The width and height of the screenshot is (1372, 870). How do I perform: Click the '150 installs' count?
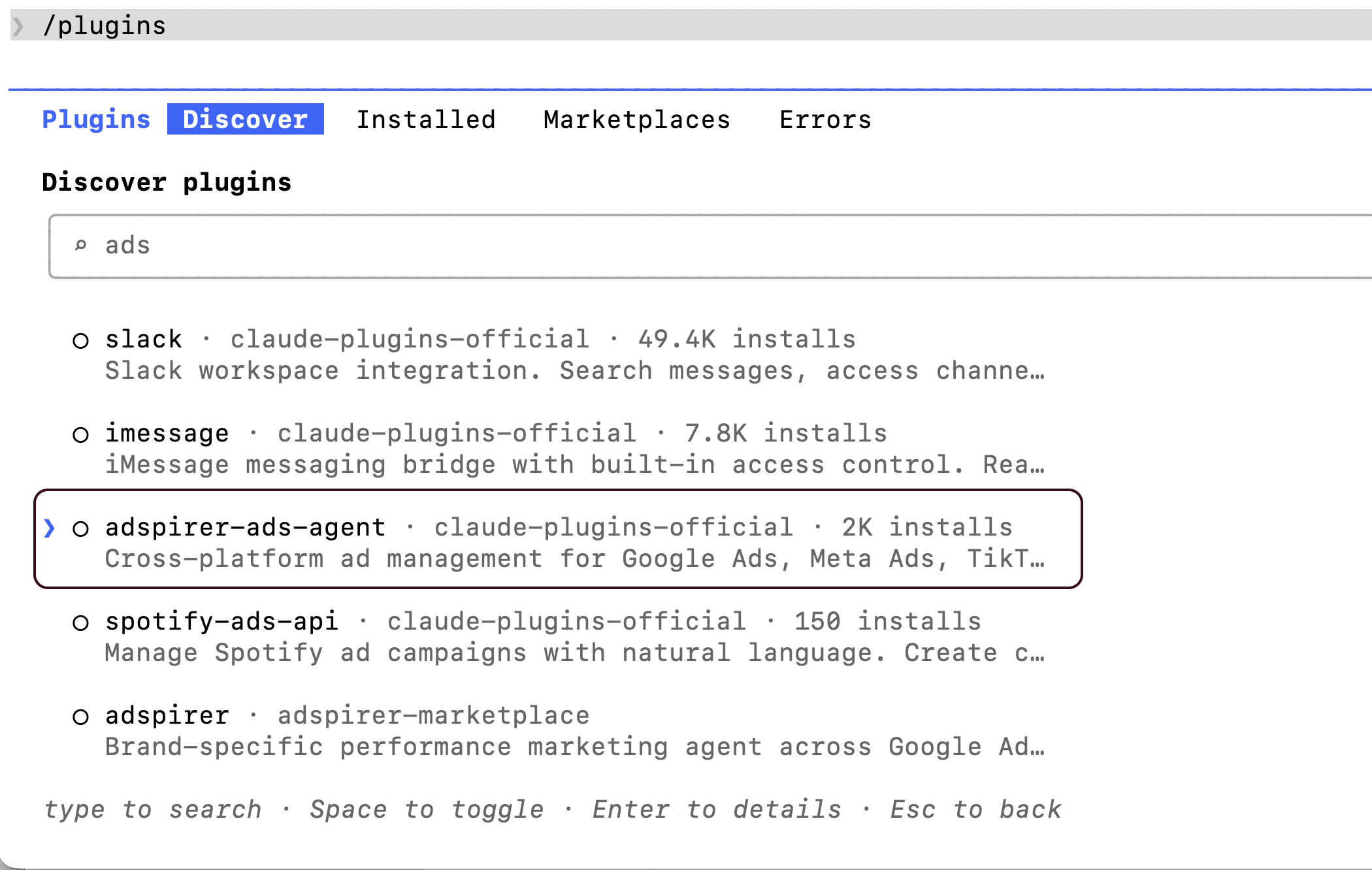(889, 621)
